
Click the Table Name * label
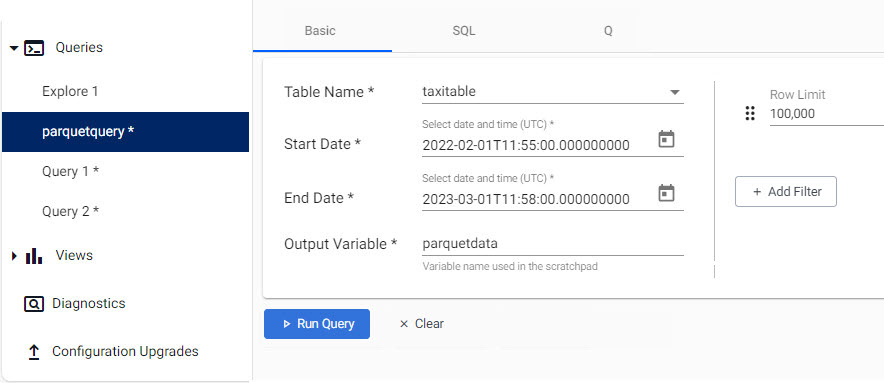pyautogui.click(x=329, y=91)
